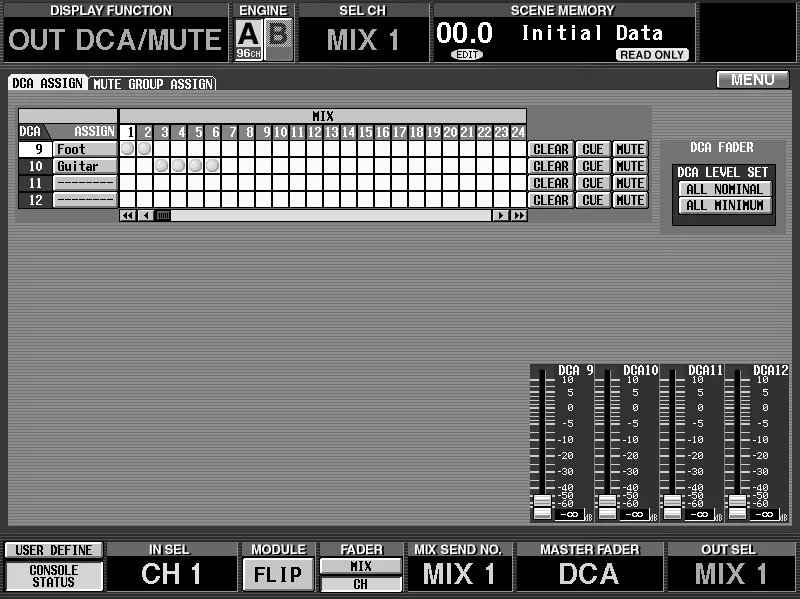Click the single right scroll arrow below the MIX grid

501,215
